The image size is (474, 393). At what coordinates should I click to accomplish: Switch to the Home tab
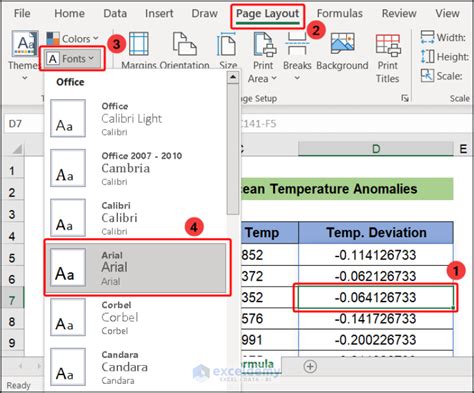(69, 13)
